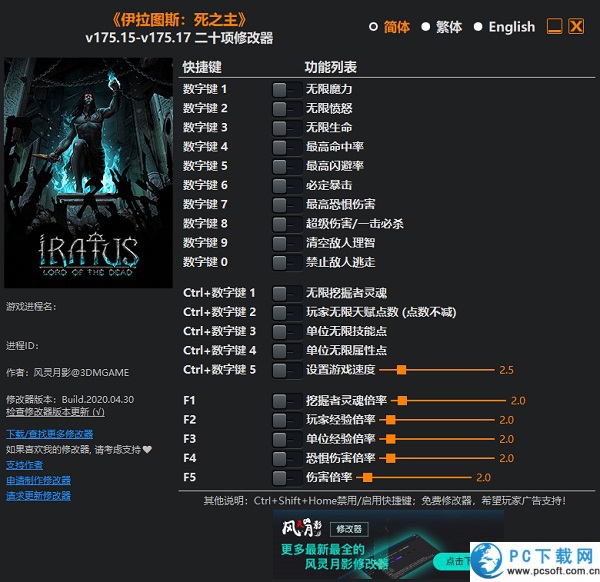Toggle 无限挖掘者灵魂 switch

click(287, 294)
